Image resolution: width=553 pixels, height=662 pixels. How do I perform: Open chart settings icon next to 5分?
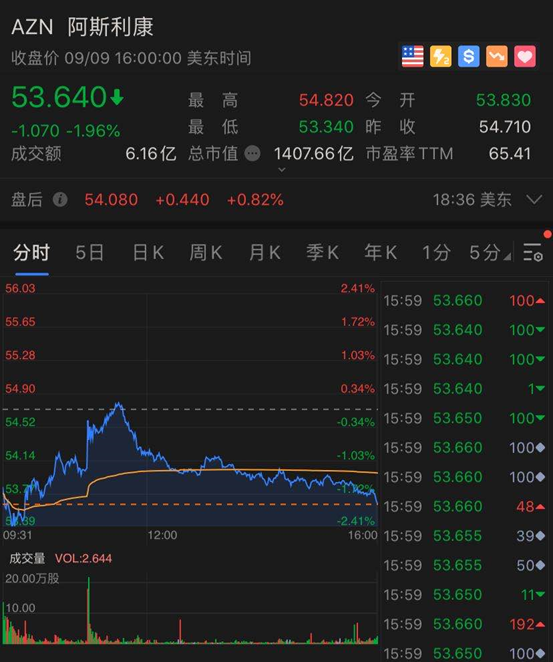tap(533, 252)
